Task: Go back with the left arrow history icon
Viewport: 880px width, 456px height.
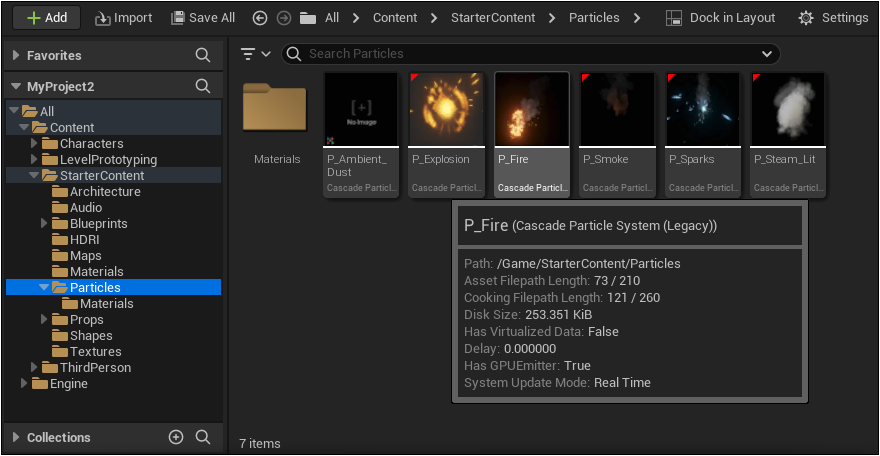Action: [x=259, y=18]
